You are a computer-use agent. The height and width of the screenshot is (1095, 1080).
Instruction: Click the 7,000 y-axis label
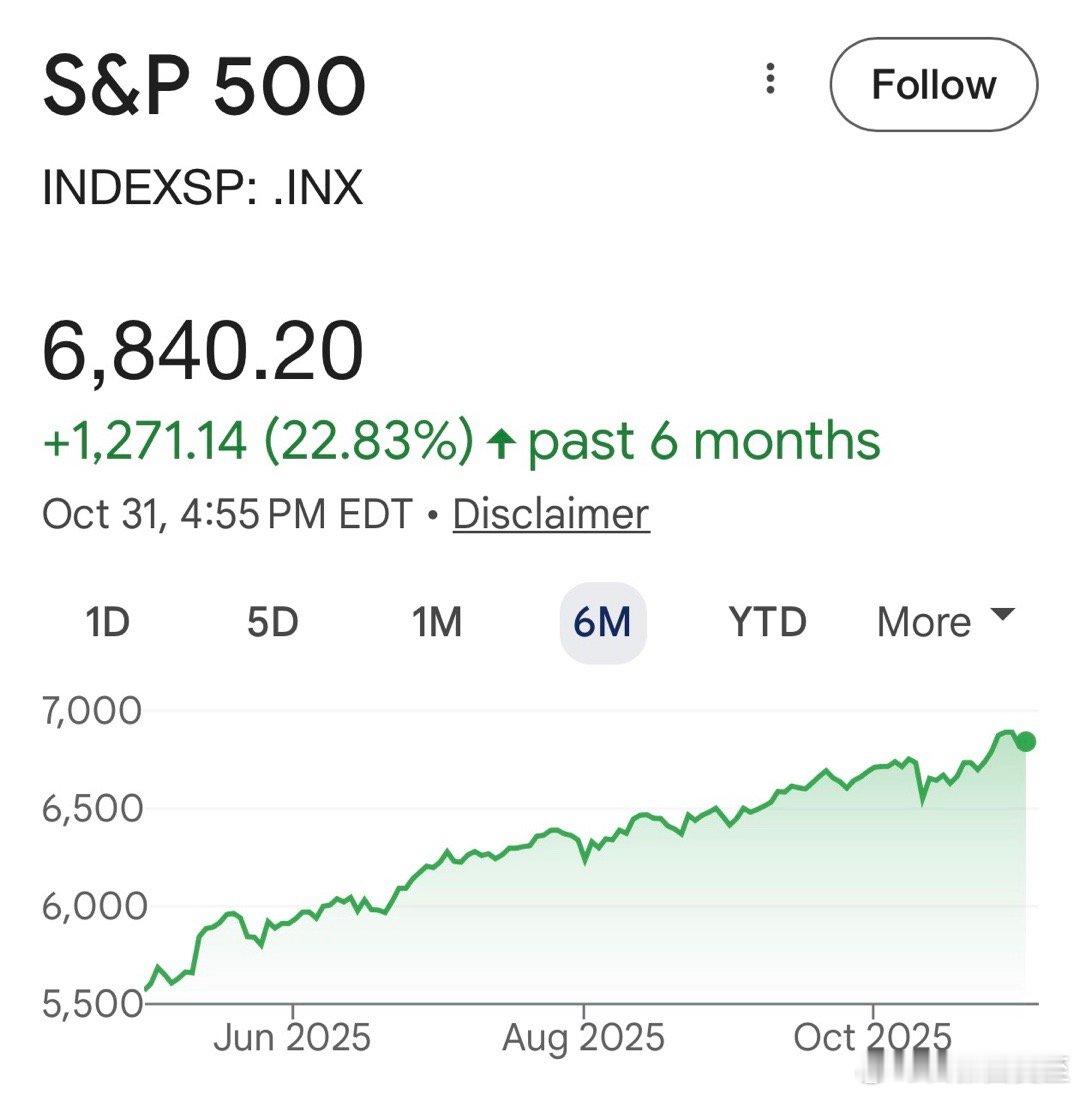(x=92, y=711)
